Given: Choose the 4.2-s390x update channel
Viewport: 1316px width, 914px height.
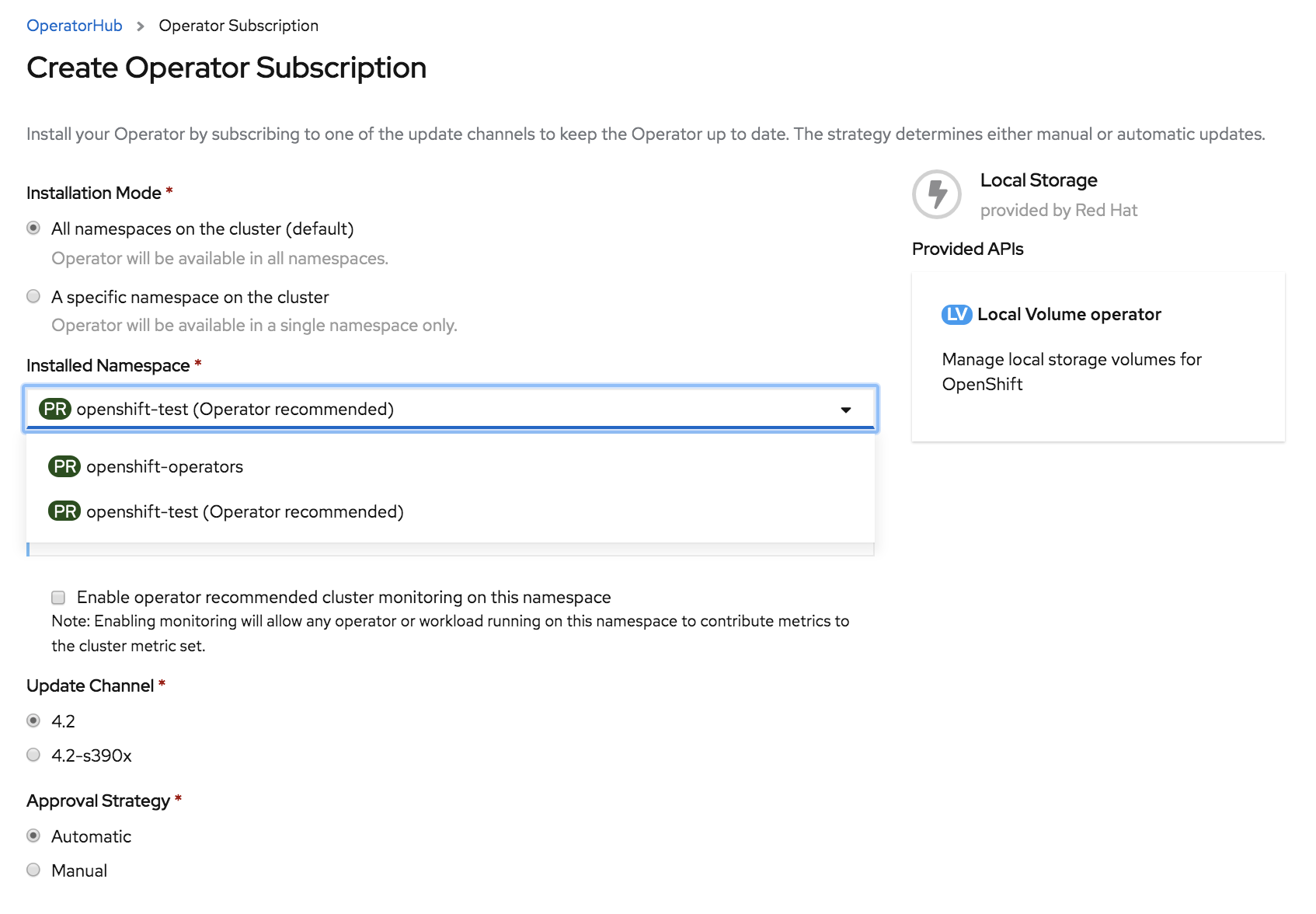Looking at the screenshot, I should coord(33,755).
